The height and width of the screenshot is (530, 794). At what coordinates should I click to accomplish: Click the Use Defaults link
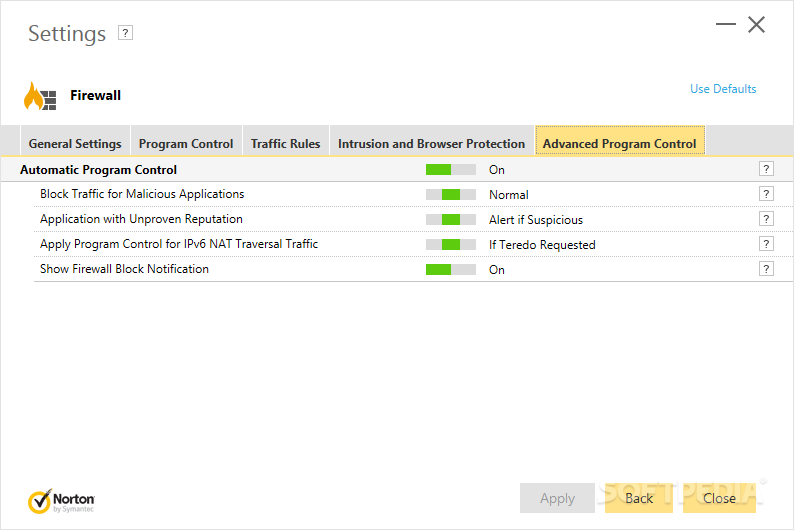723,89
